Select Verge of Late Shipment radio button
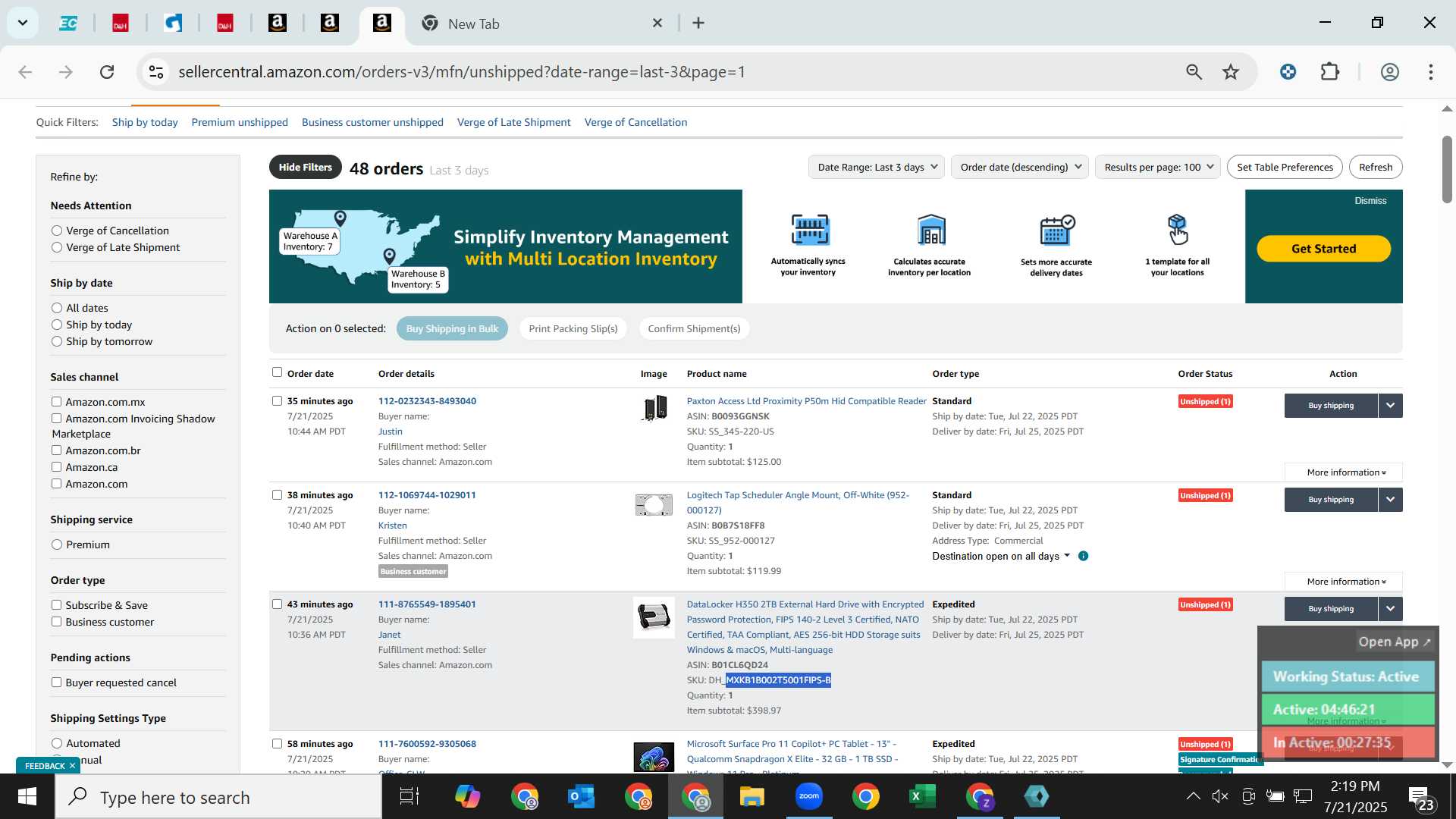1456x819 pixels. [x=57, y=247]
